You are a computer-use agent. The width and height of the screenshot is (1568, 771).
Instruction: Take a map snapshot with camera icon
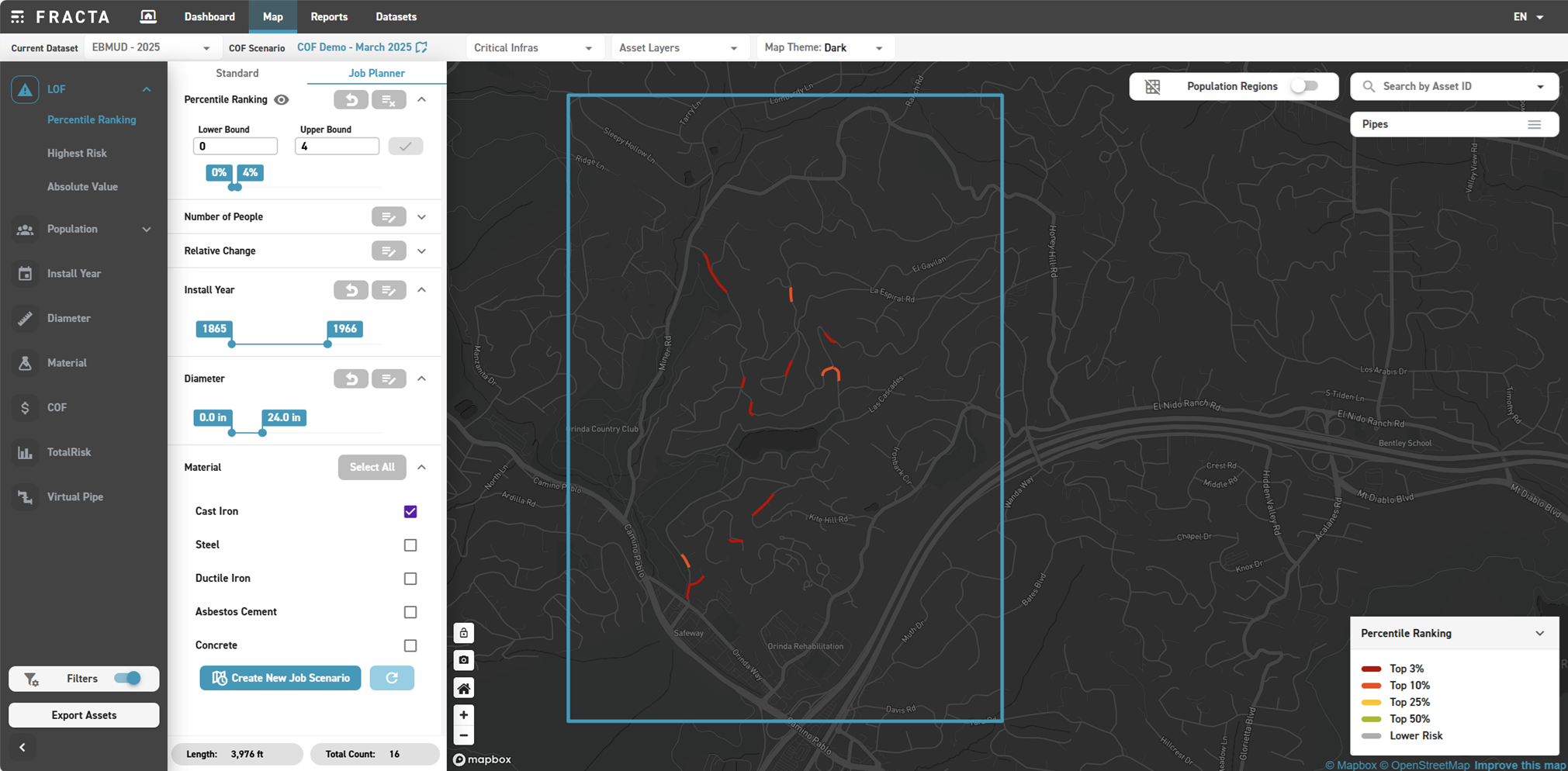pyautogui.click(x=464, y=660)
